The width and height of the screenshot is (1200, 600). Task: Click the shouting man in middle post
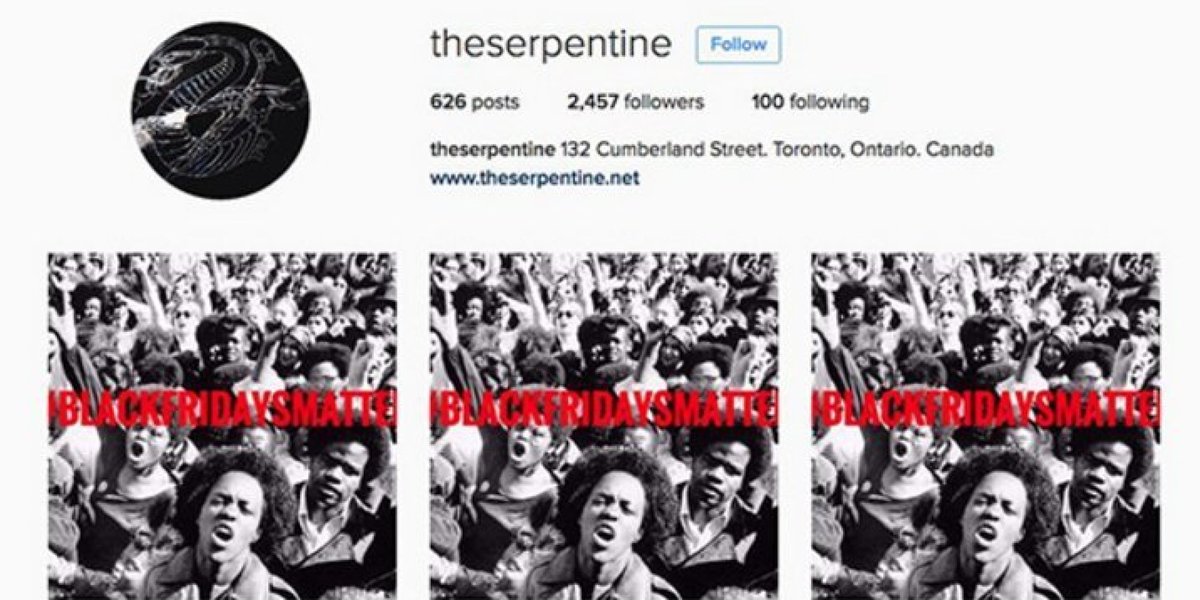pyautogui.click(x=610, y=525)
